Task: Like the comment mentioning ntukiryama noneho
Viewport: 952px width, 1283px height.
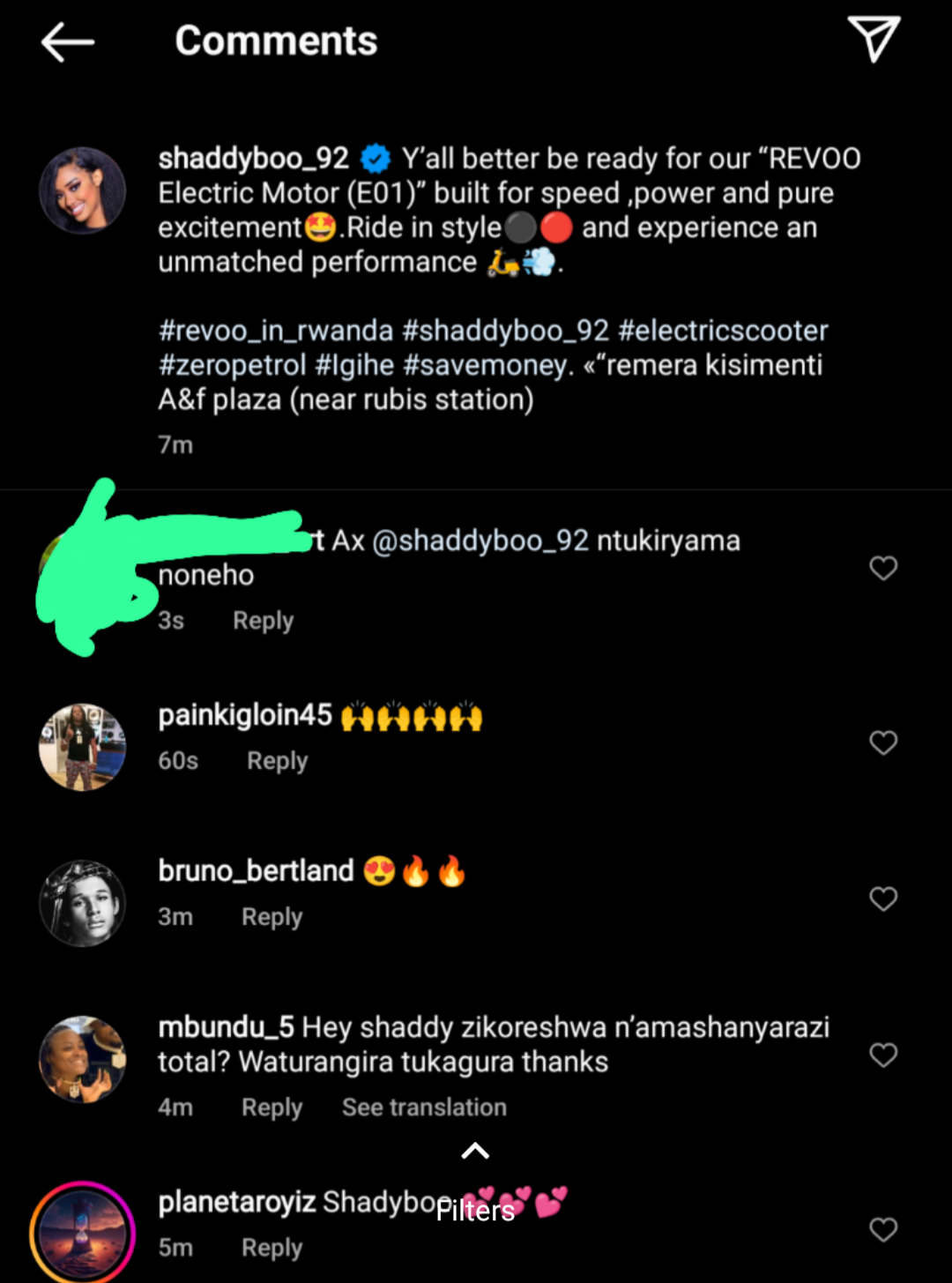Action: tap(883, 568)
